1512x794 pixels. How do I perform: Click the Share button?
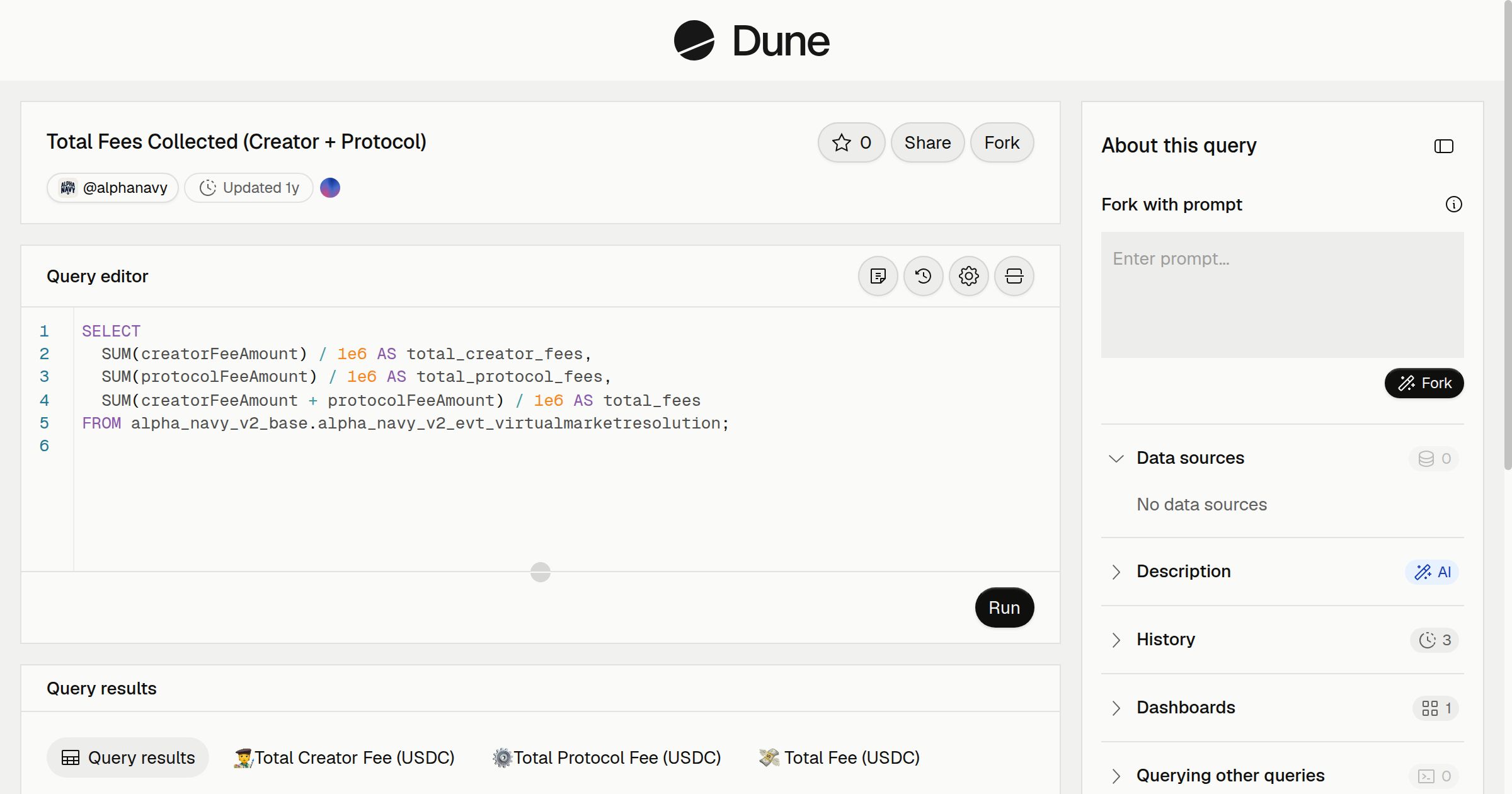927,142
